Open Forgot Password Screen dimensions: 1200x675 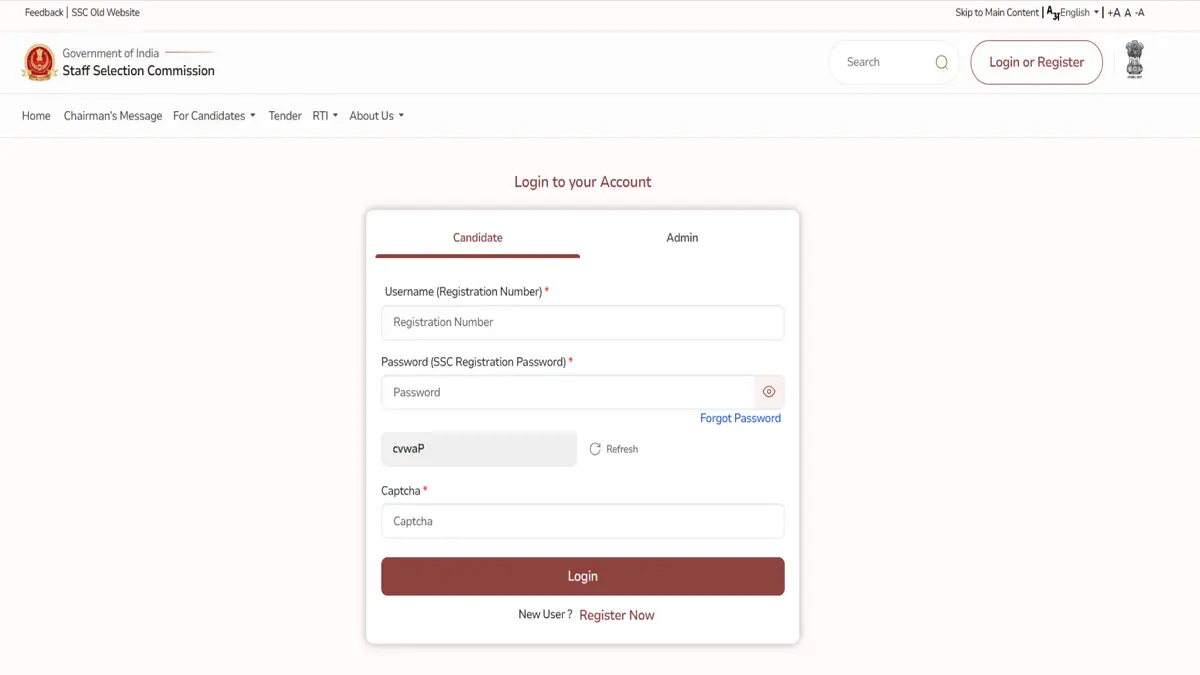[x=740, y=418]
